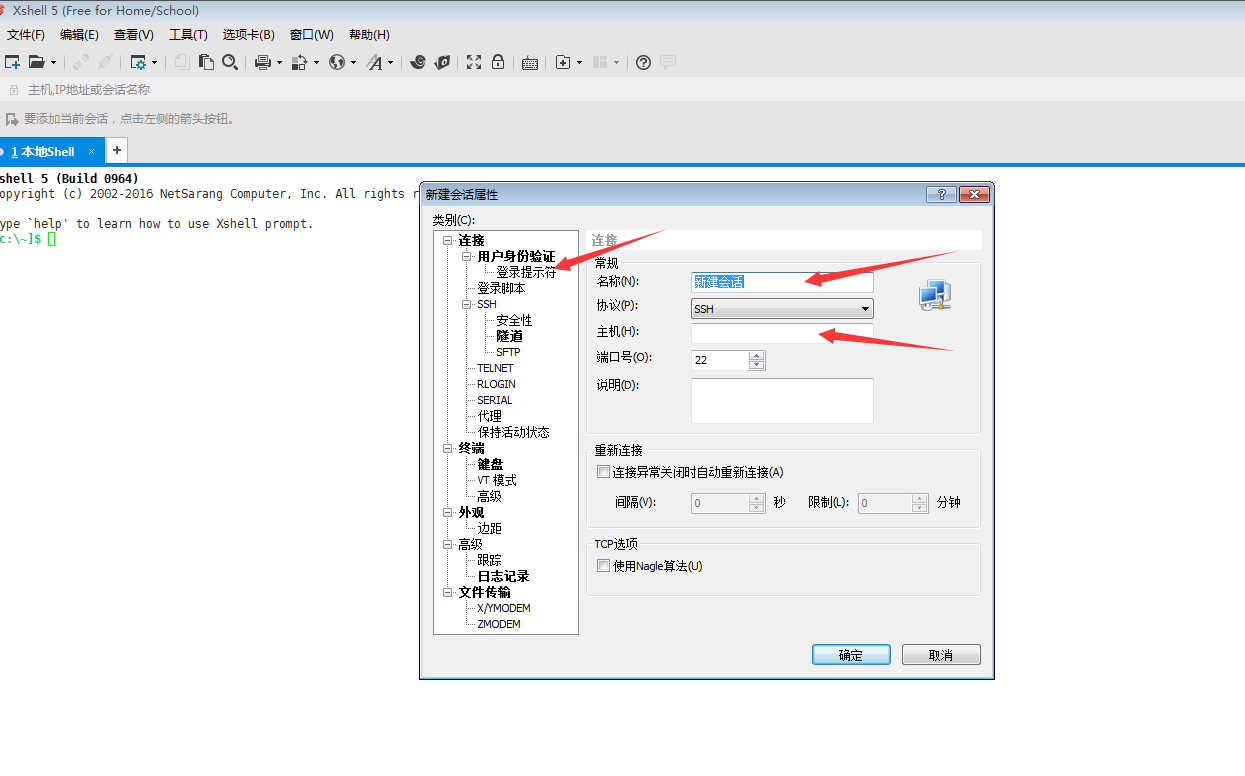The height and width of the screenshot is (776, 1245).
Task: Collapse the 连接 tree node
Action: (x=447, y=240)
